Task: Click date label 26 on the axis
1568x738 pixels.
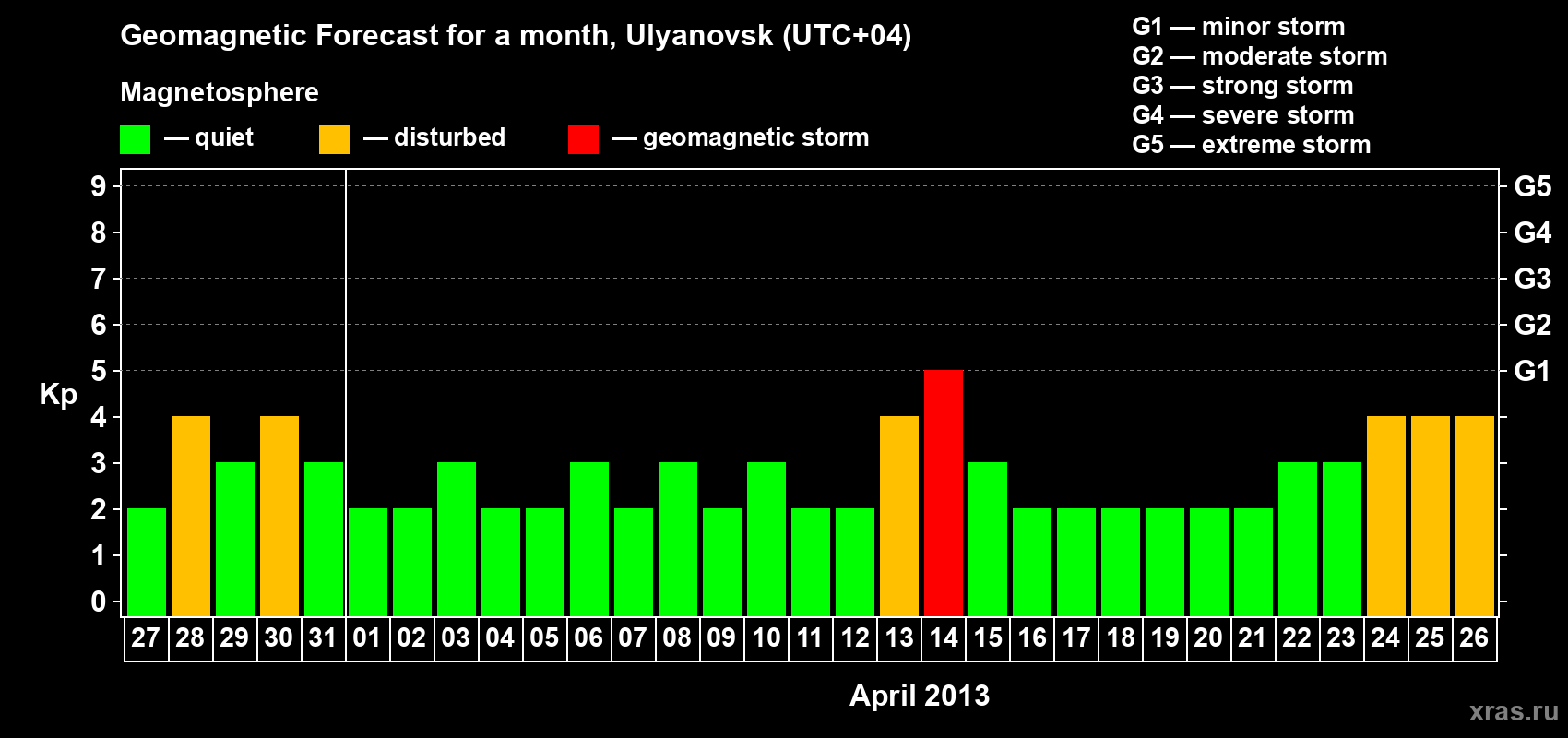Action: pyautogui.click(x=1474, y=638)
